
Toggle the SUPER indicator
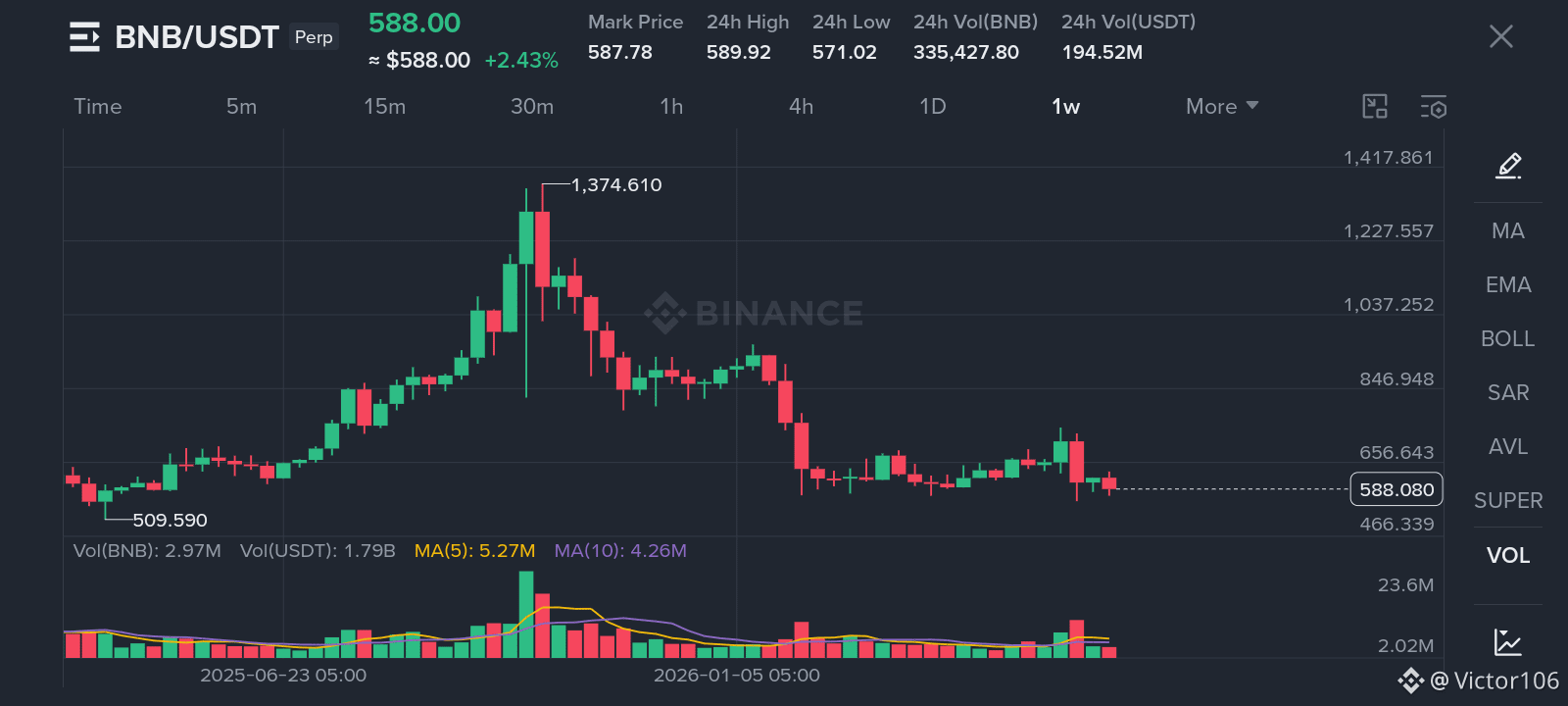[1507, 500]
